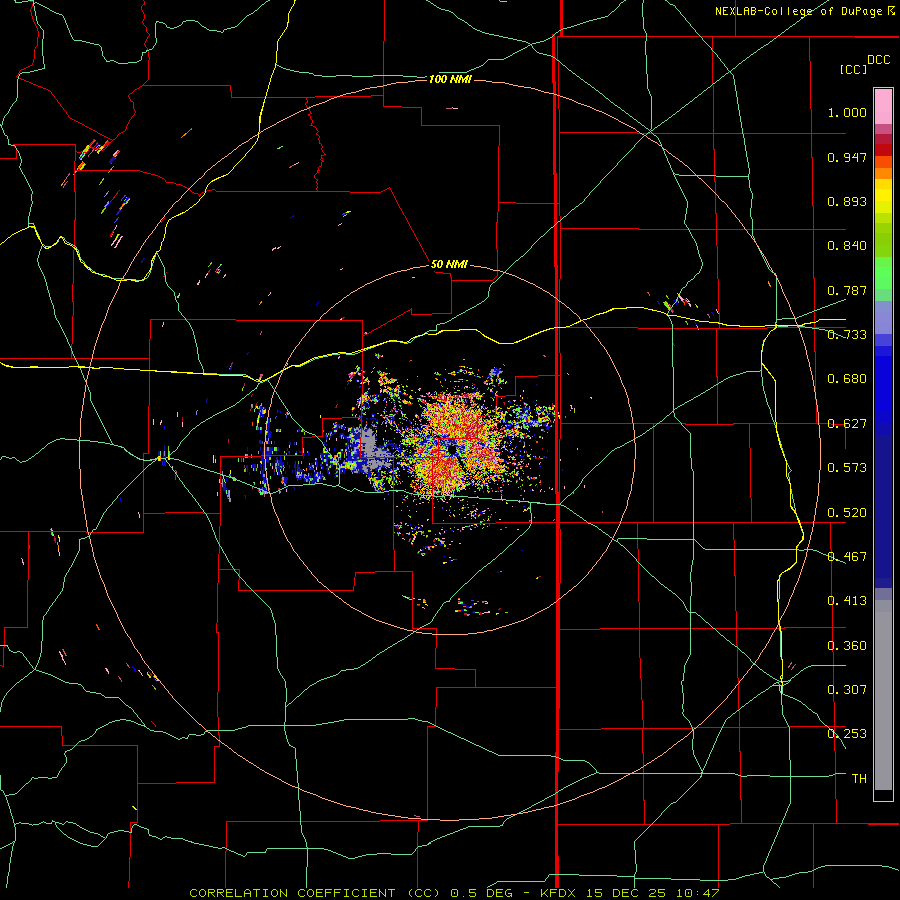This screenshot has height=900, width=900.
Task: Select the 0.467 scale value
Action: [847, 557]
